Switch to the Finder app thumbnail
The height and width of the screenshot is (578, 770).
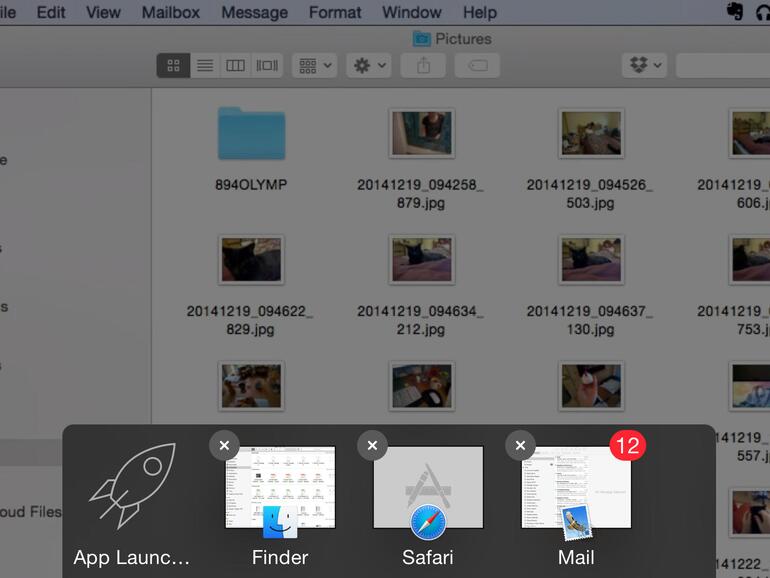point(280,487)
